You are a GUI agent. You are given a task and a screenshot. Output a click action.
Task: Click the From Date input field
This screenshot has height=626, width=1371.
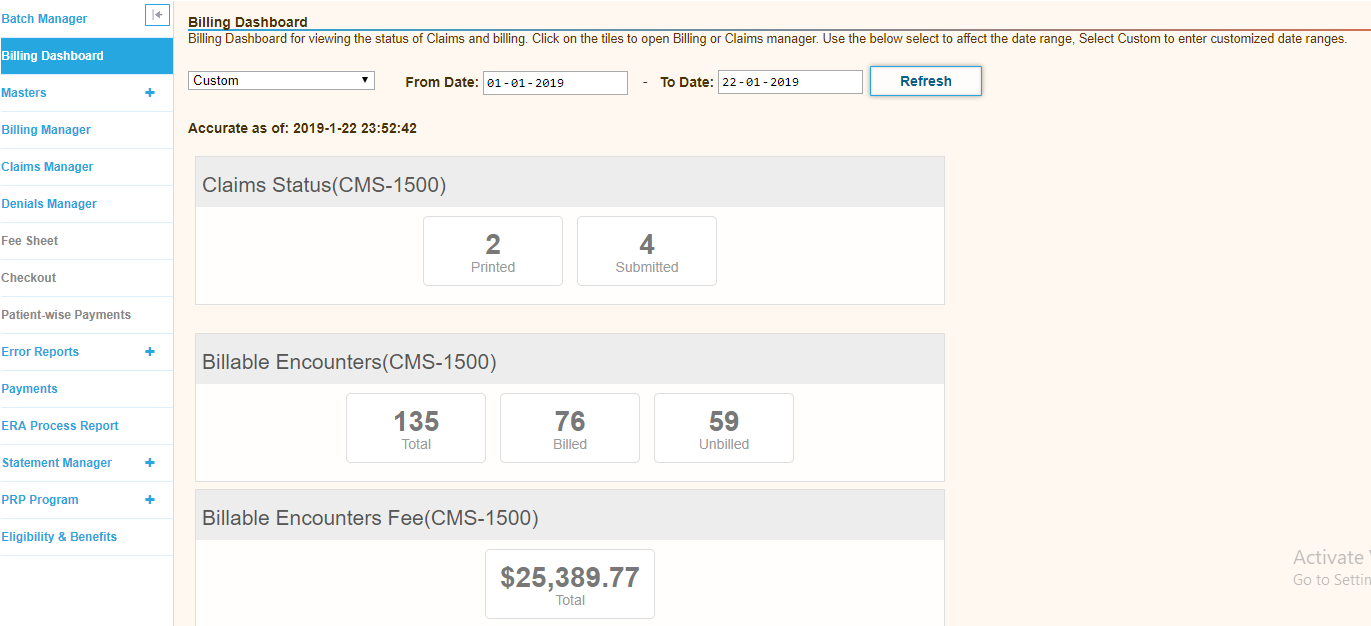click(x=555, y=83)
